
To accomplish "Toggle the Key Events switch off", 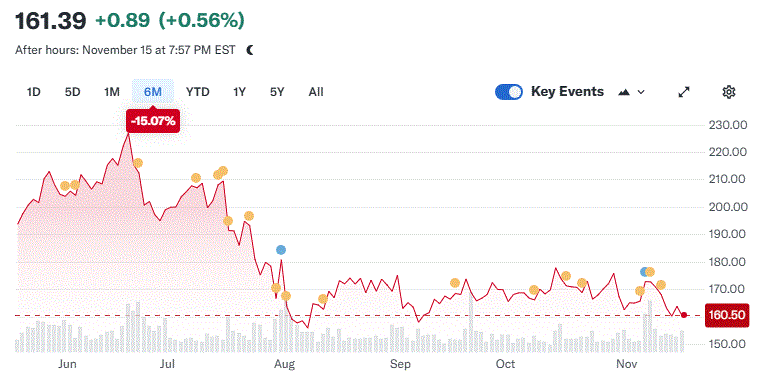I will pyautogui.click(x=509, y=92).
